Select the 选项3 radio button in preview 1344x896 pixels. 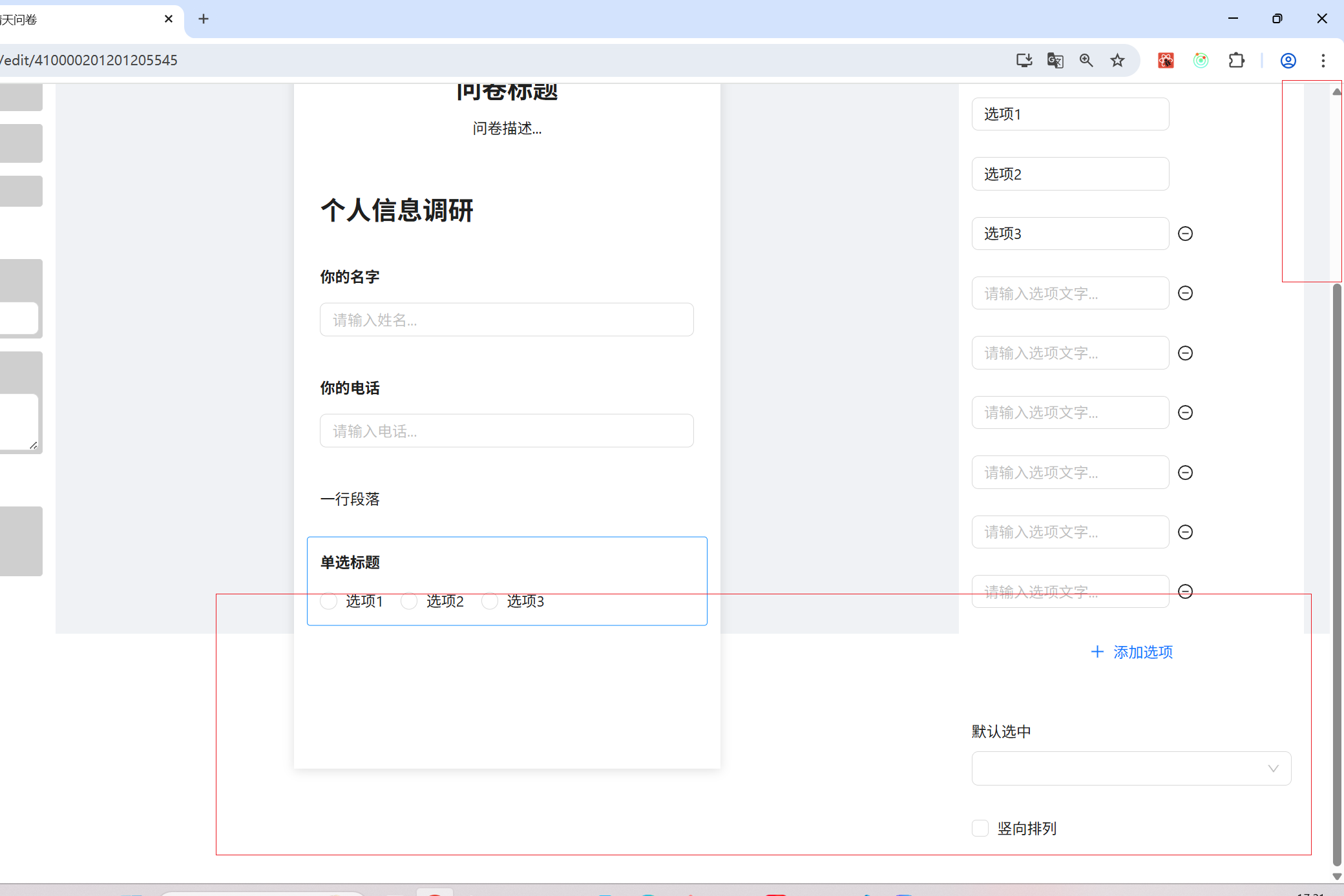point(490,601)
